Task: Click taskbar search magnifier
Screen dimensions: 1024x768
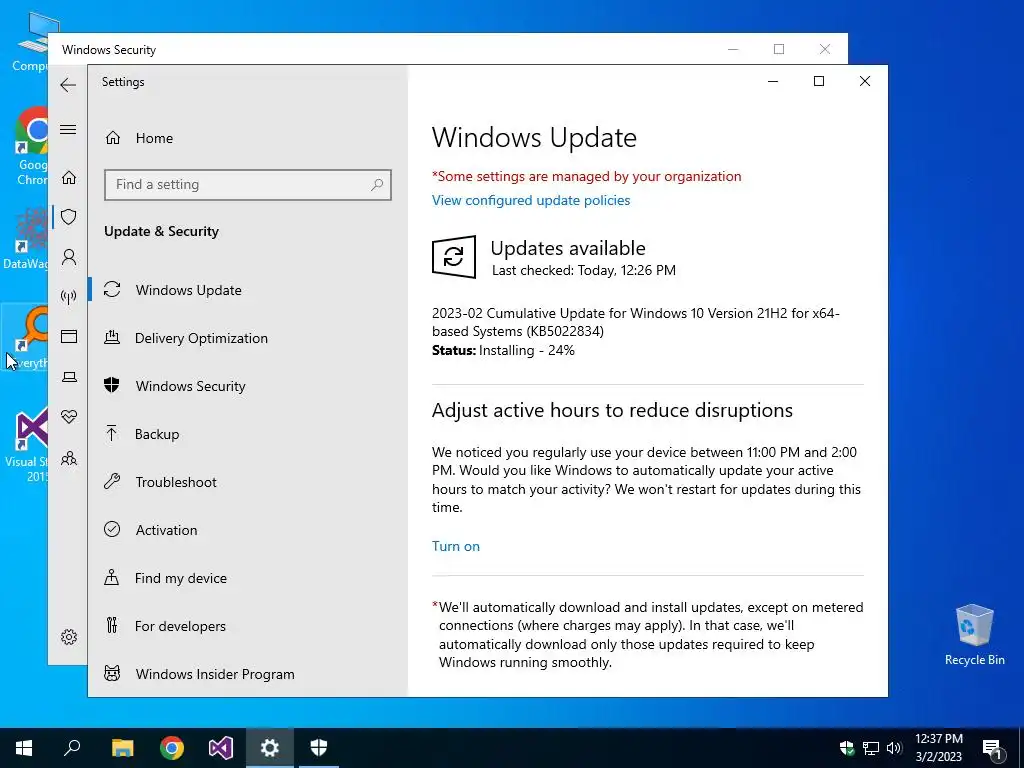Action: coord(72,748)
